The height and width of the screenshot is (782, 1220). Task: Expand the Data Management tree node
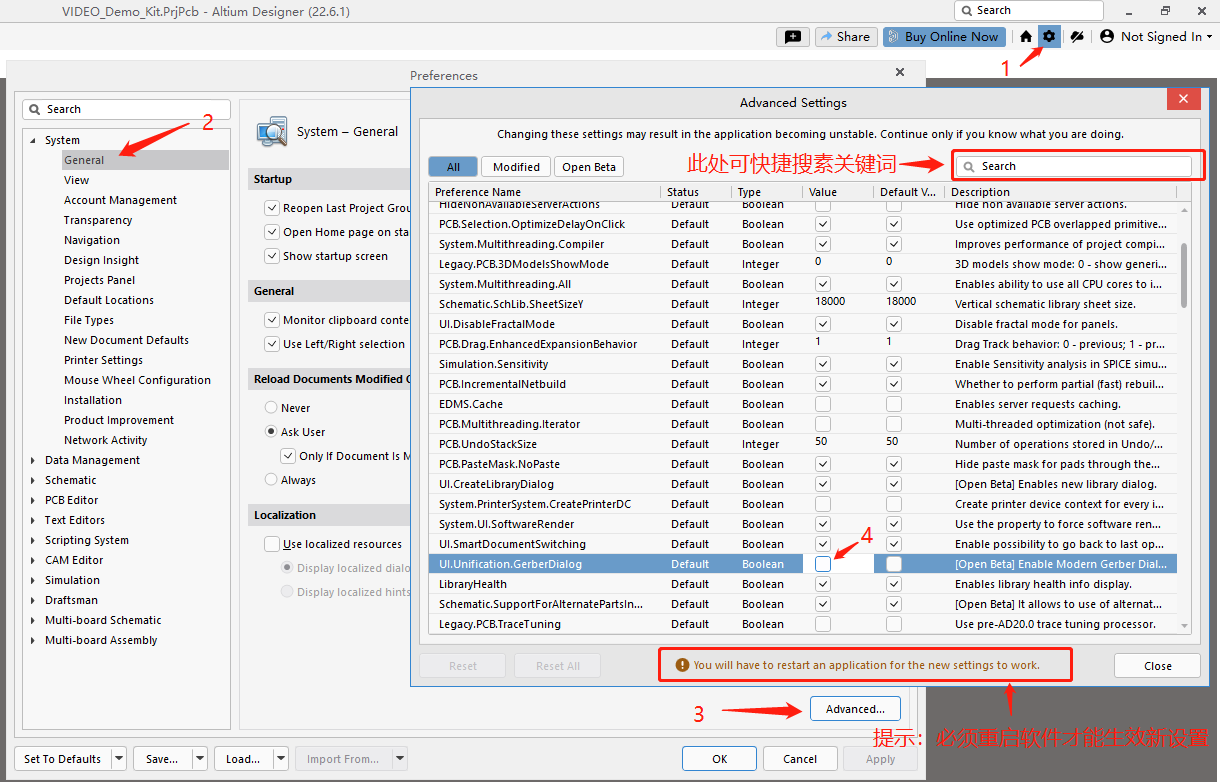33,460
